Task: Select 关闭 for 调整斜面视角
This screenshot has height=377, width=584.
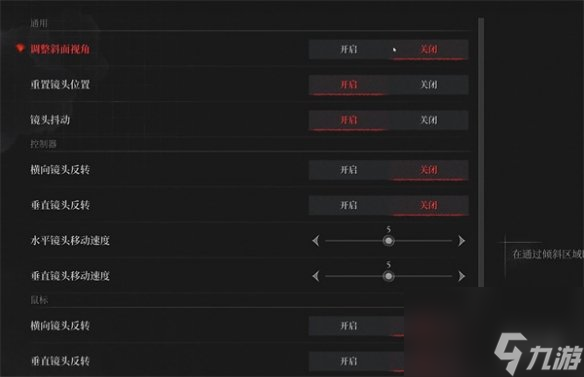Action: point(428,49)
